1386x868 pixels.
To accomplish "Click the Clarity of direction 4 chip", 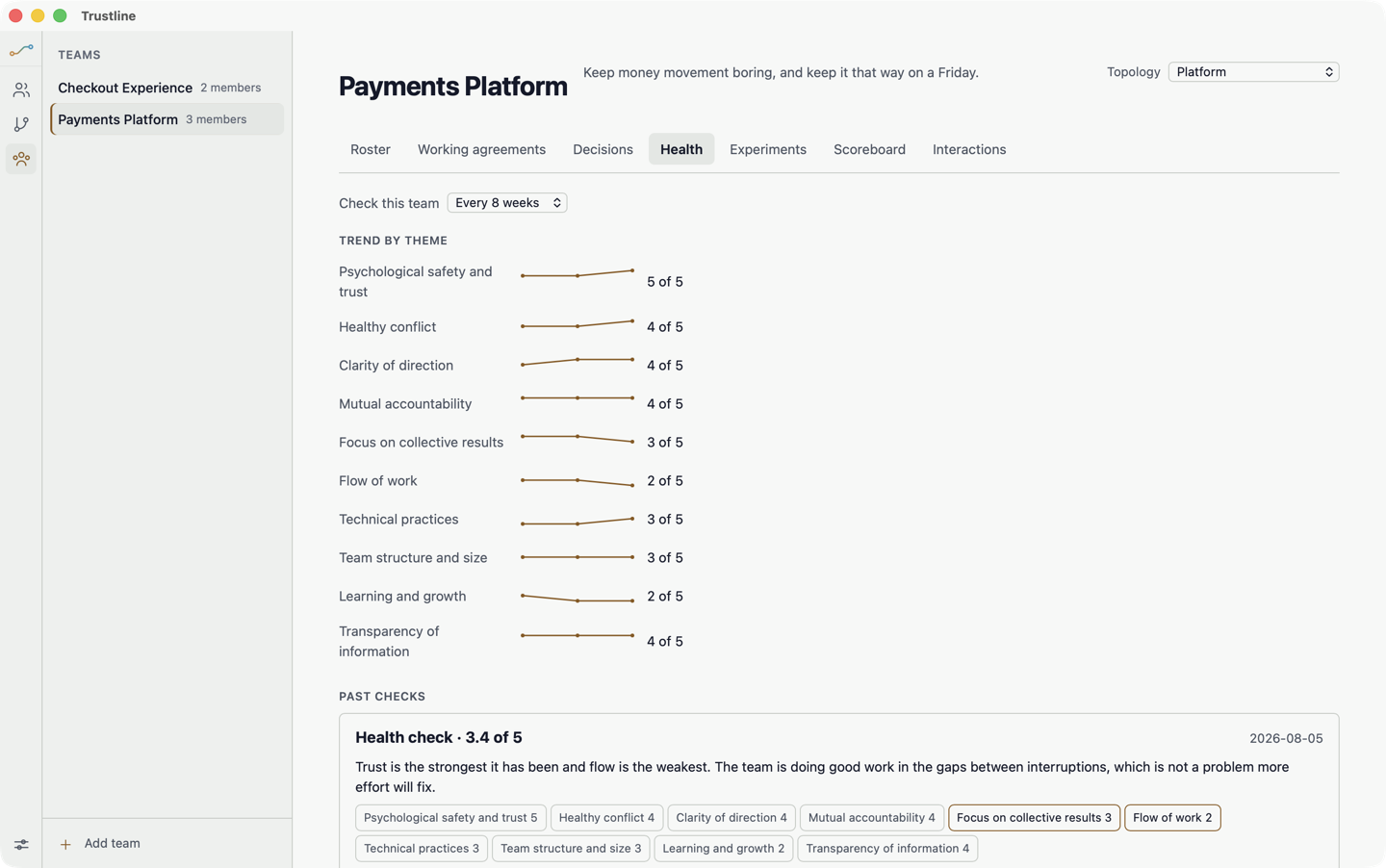I will click(x=731, y=818).
